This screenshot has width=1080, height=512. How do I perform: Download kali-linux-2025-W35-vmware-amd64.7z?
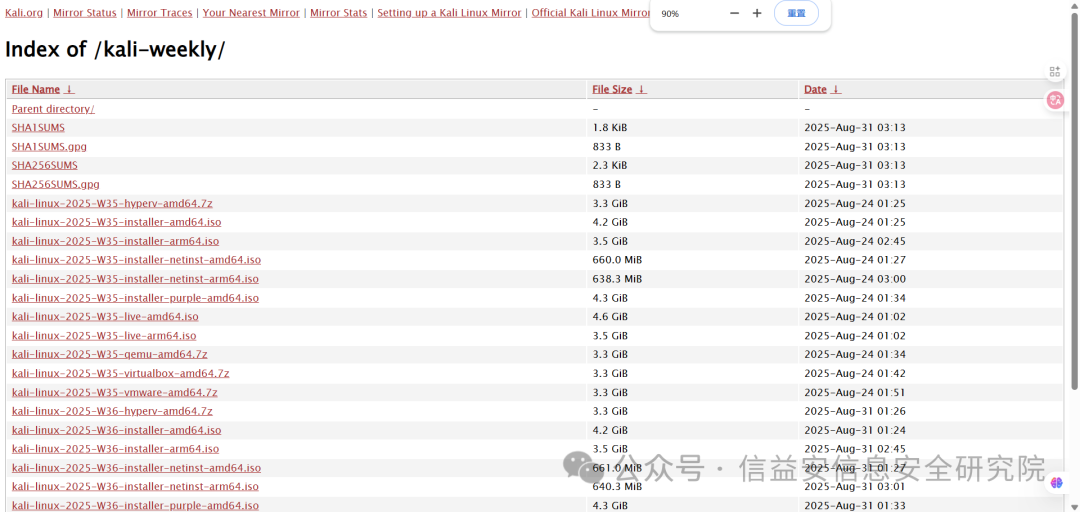click(x=114, y=392)
